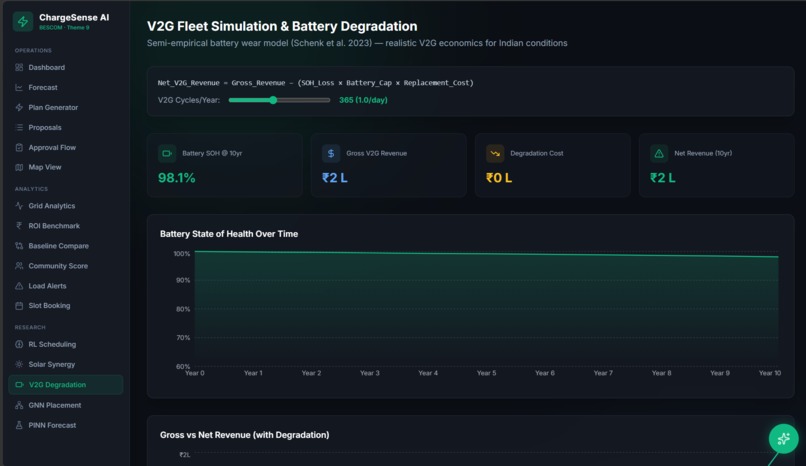This screenshot has width=806, height=466.
Task: Click the Map View map icon
Action: pos(19,167)
